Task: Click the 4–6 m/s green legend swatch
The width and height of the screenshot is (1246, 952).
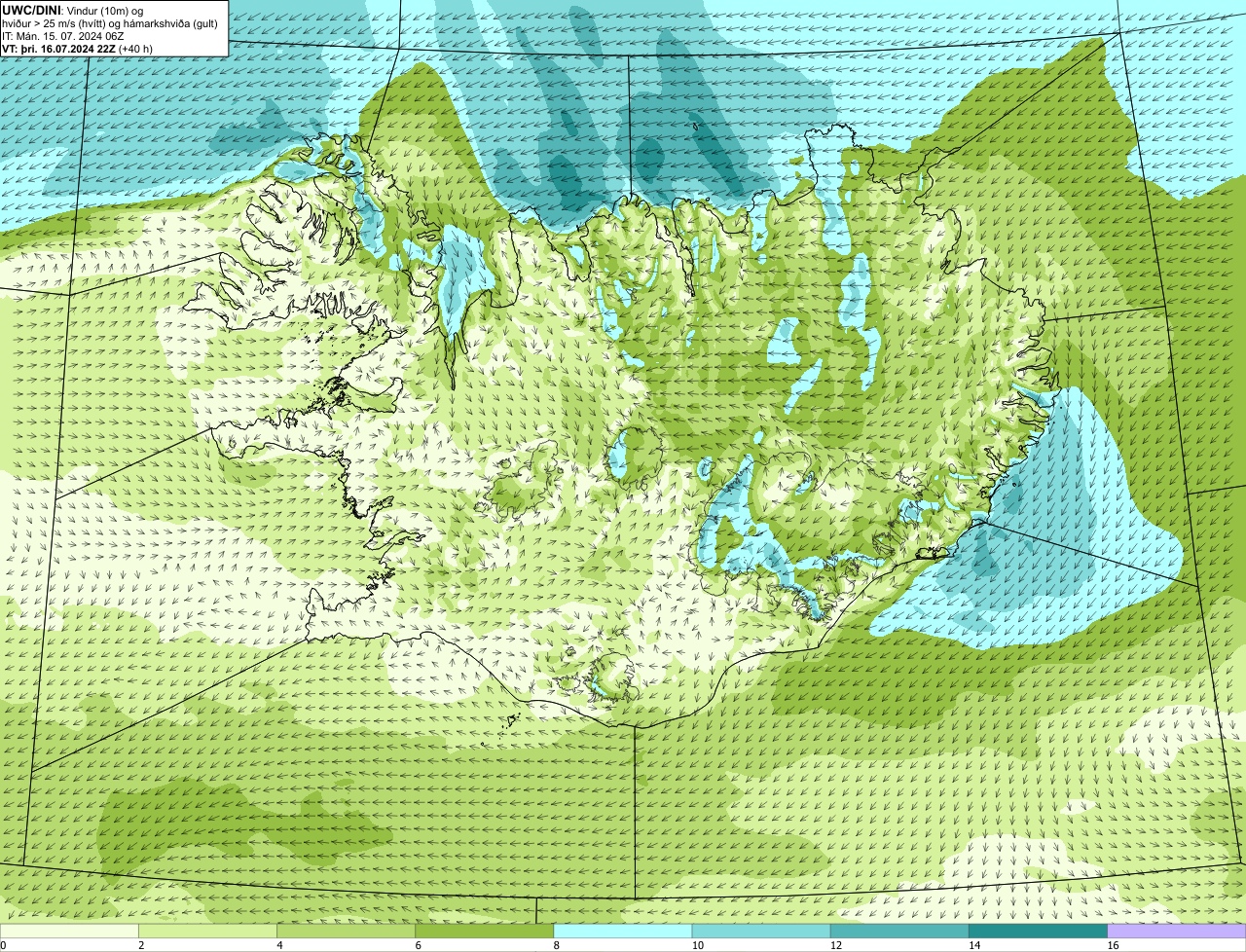Action: (x=346, y=932)
